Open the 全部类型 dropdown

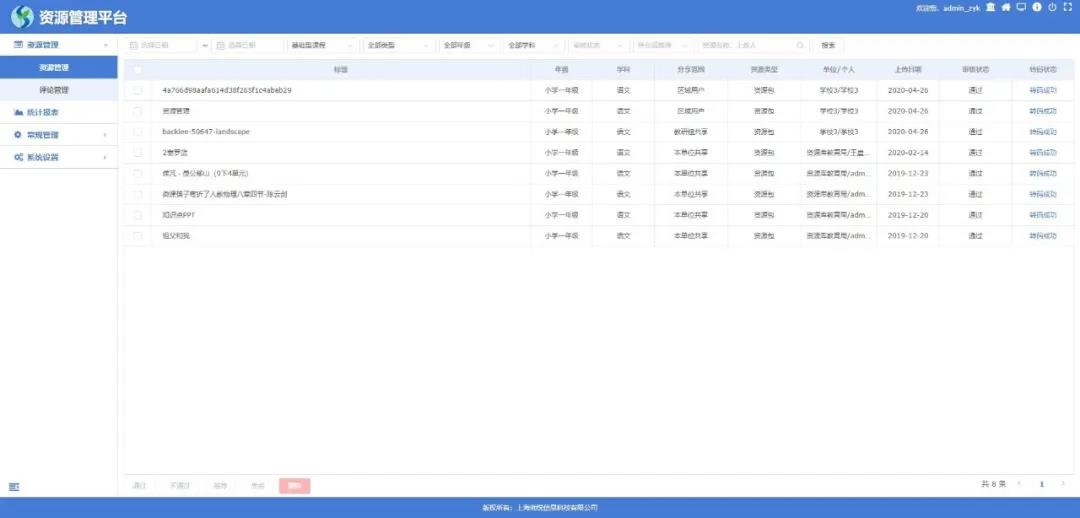pyautogui.click(x=398, y=45)
